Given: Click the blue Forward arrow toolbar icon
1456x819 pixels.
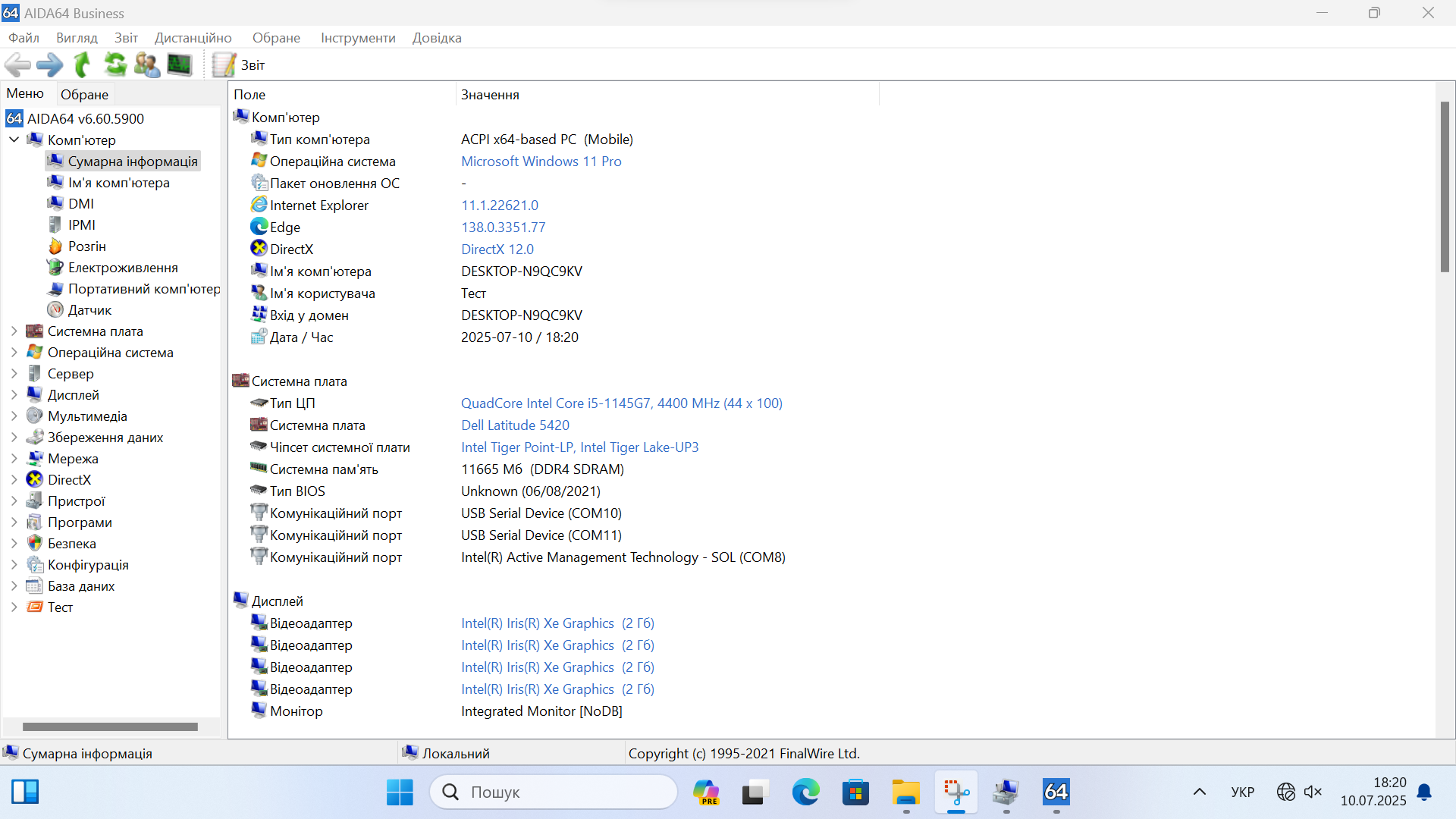Looking at the screenshot, I should (50, 65).
